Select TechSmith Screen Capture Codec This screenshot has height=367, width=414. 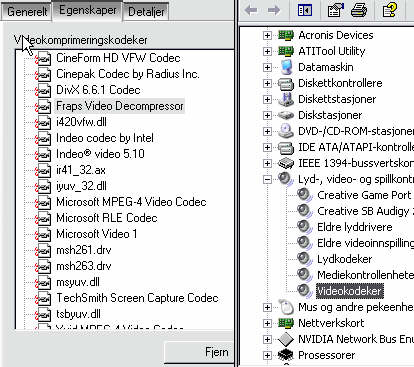point(137,298)
